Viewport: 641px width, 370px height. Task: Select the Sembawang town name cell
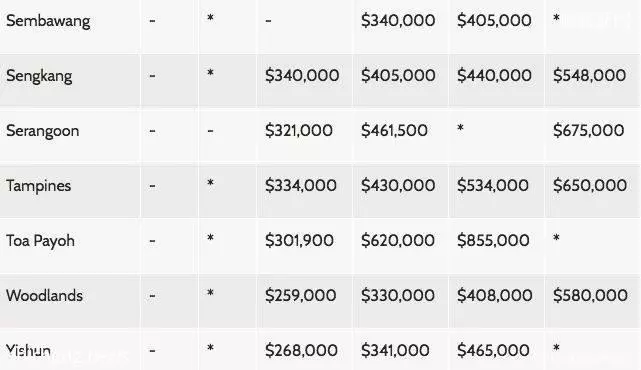pyautogui.click(x=48, y=21)
